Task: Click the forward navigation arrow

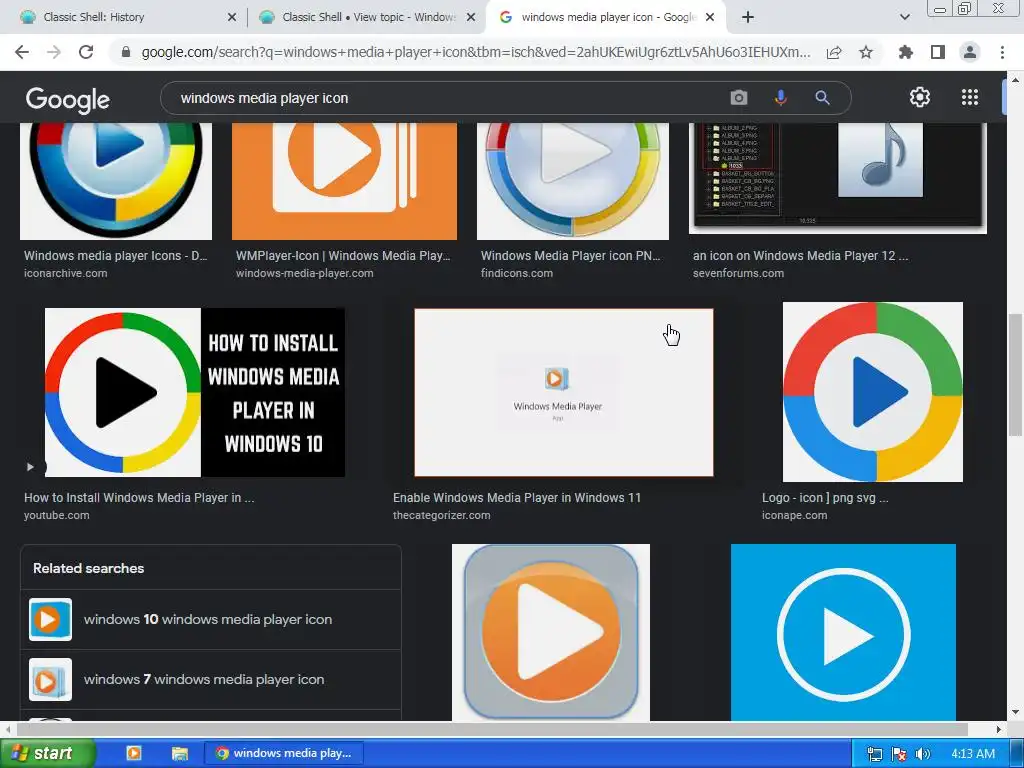Action: [x=54, y=52]
